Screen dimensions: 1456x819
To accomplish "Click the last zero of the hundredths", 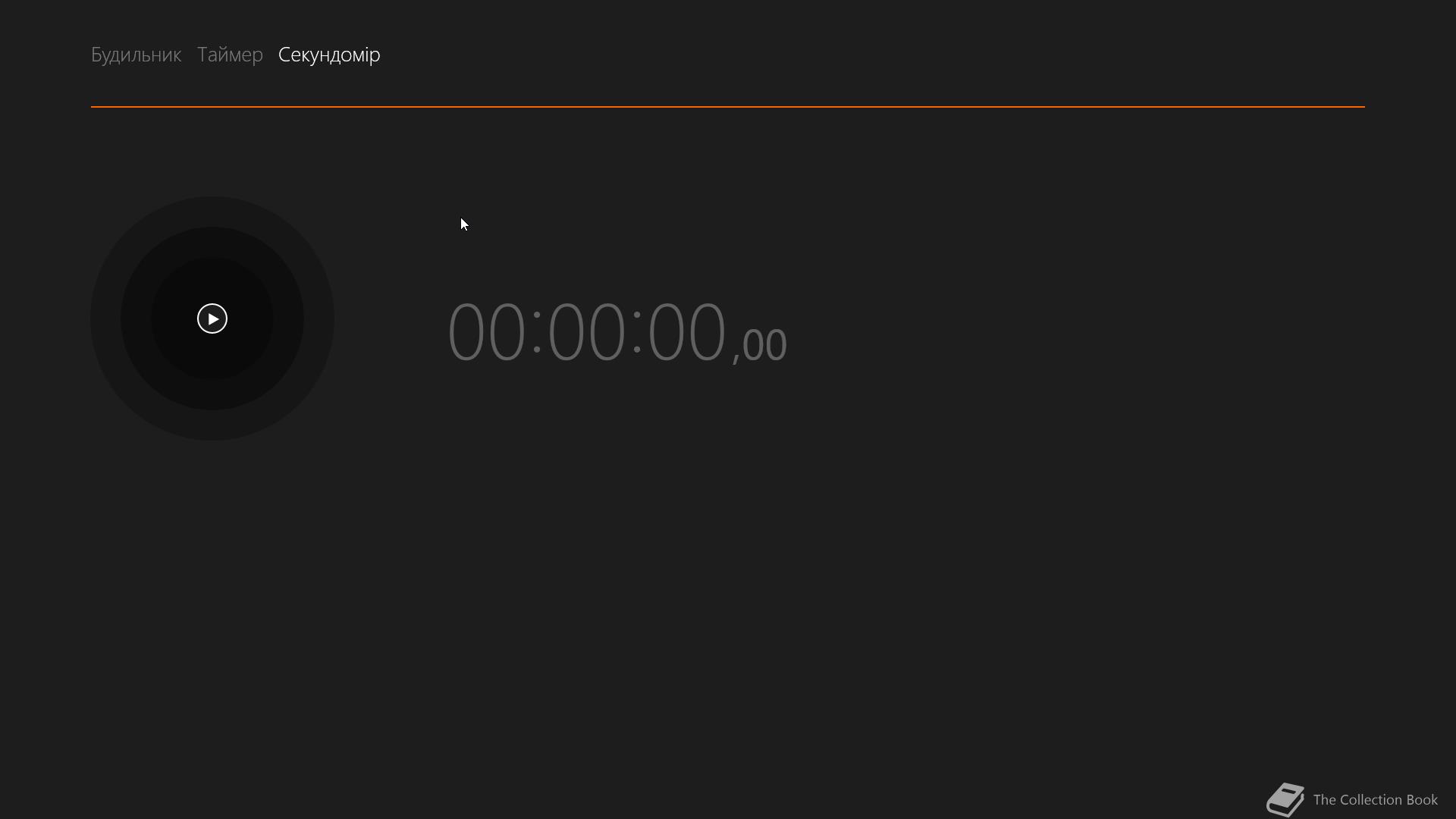I will pos(776,345).
